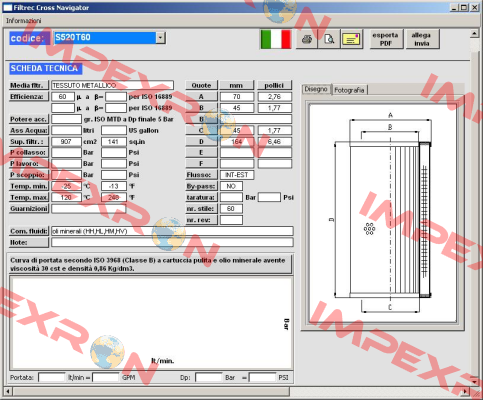
Task: Click the nr. rev button
Action: pos(201,220)
